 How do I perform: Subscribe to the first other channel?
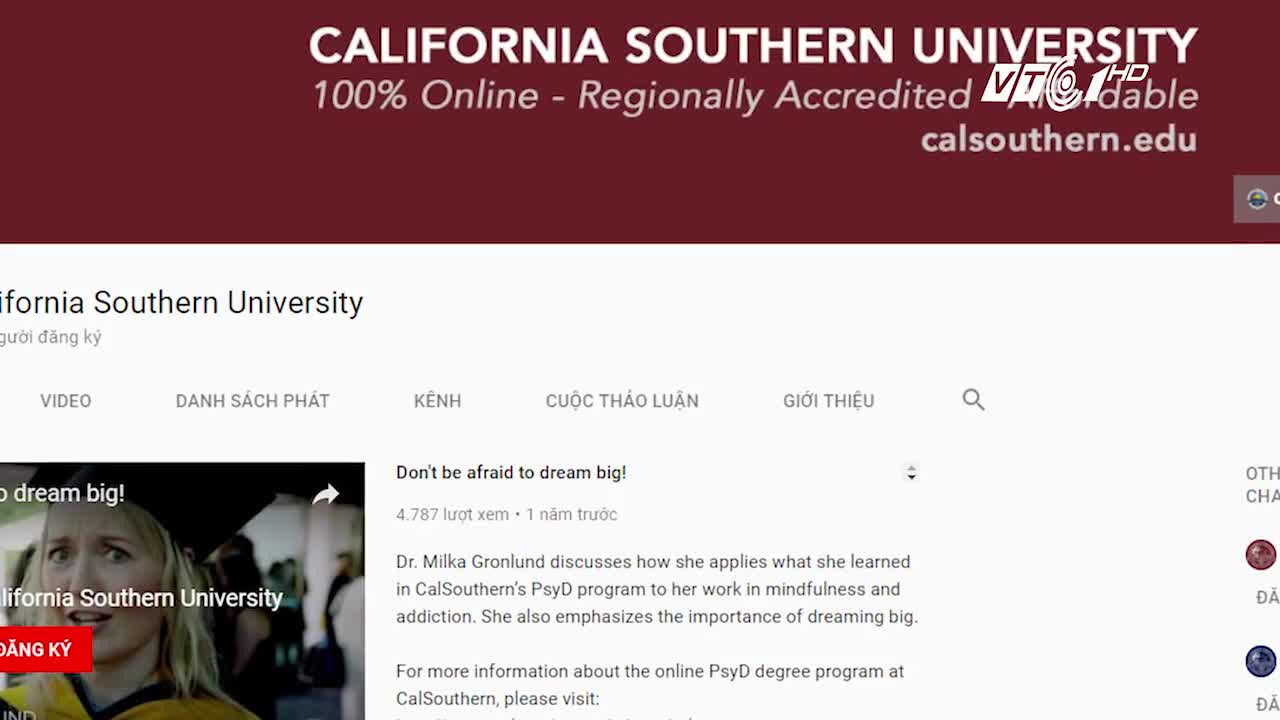coord(1268,597)
